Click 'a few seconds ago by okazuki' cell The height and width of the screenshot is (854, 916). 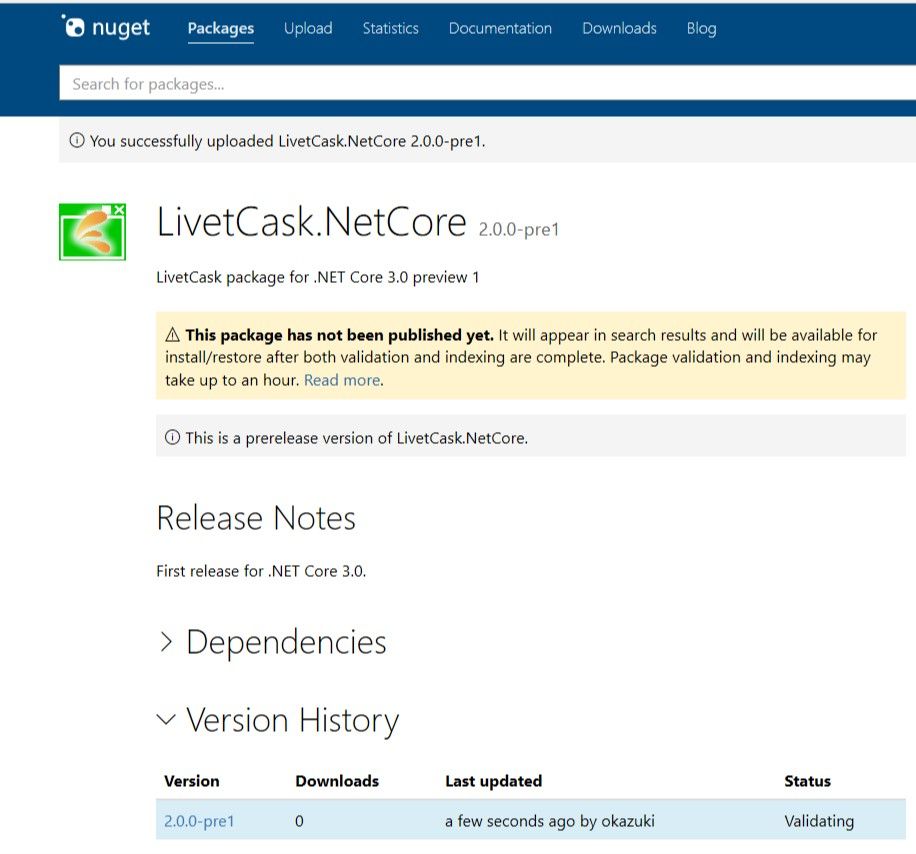550,821
